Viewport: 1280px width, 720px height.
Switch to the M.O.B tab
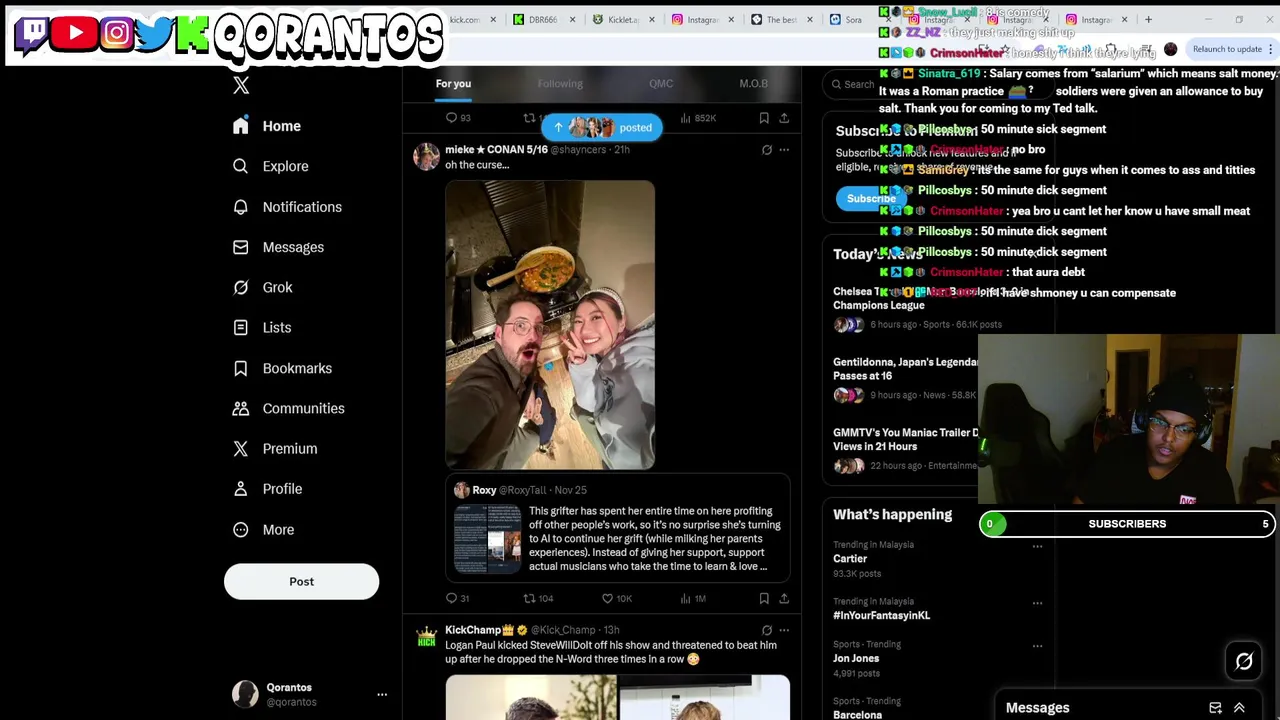(753, 84)
